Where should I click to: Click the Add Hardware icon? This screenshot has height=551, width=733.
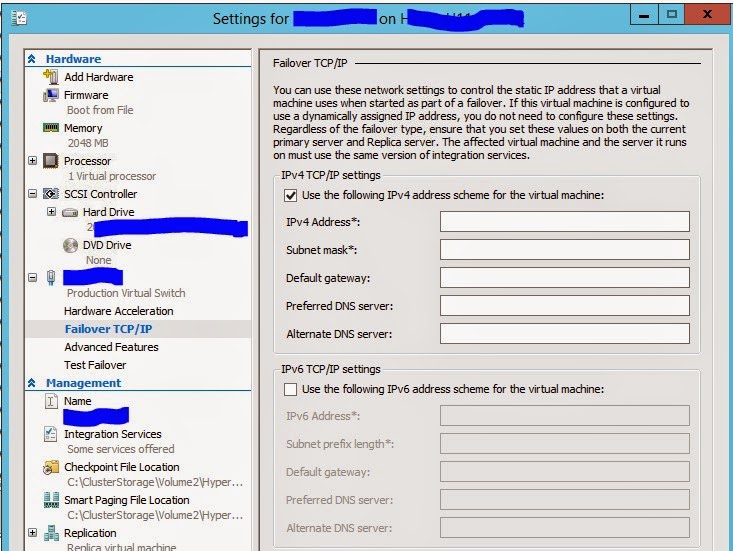tap(51, 77)
